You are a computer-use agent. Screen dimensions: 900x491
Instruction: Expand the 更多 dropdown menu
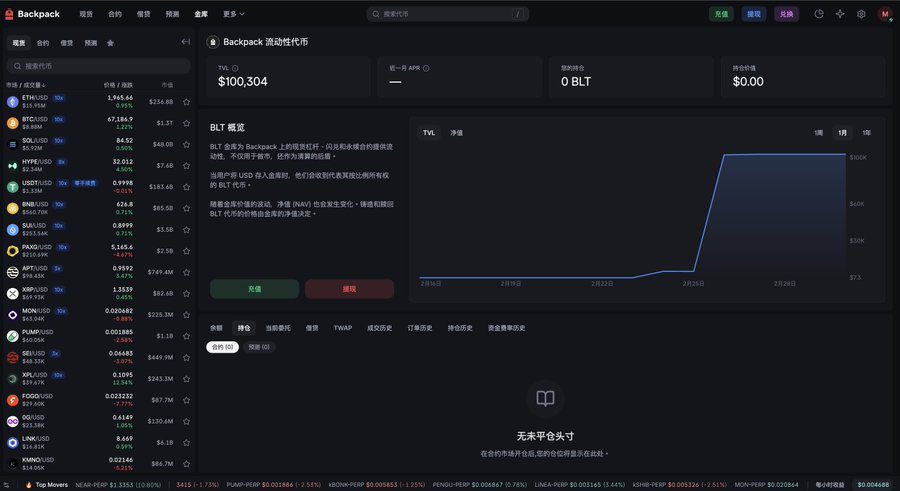pyautogui.click(x=234, y=14)
